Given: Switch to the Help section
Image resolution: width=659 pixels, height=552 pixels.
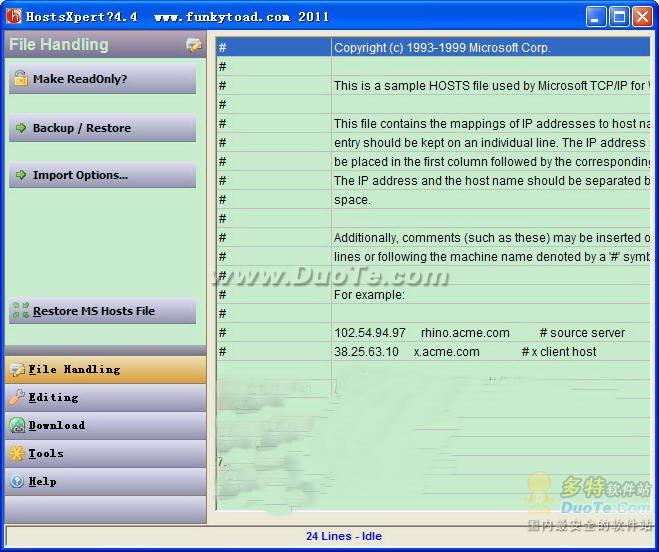Looking at the screenshot, I should tap(105, 482).
